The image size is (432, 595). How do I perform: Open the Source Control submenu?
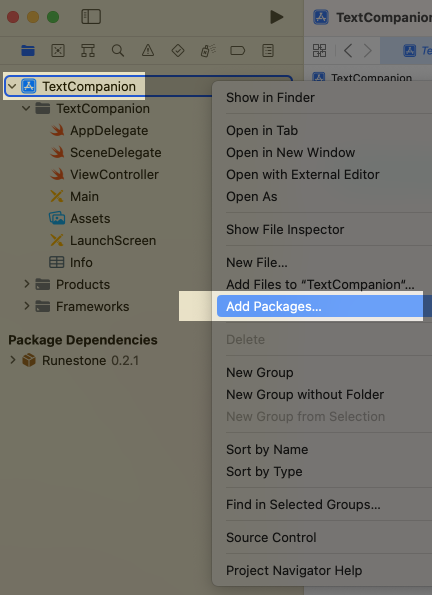(x=271, y=538)
